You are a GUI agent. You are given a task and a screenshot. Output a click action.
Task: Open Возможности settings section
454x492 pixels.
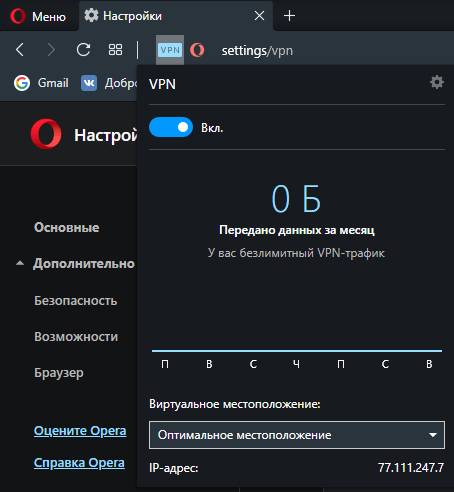point(76,337)
